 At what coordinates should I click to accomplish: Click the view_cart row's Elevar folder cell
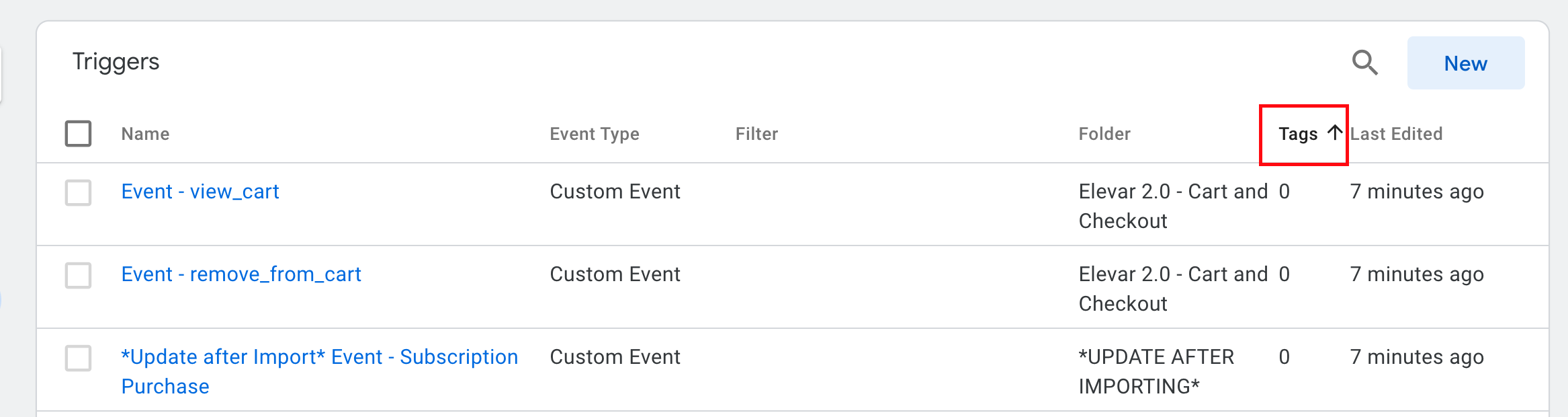tap(1172, 206)
